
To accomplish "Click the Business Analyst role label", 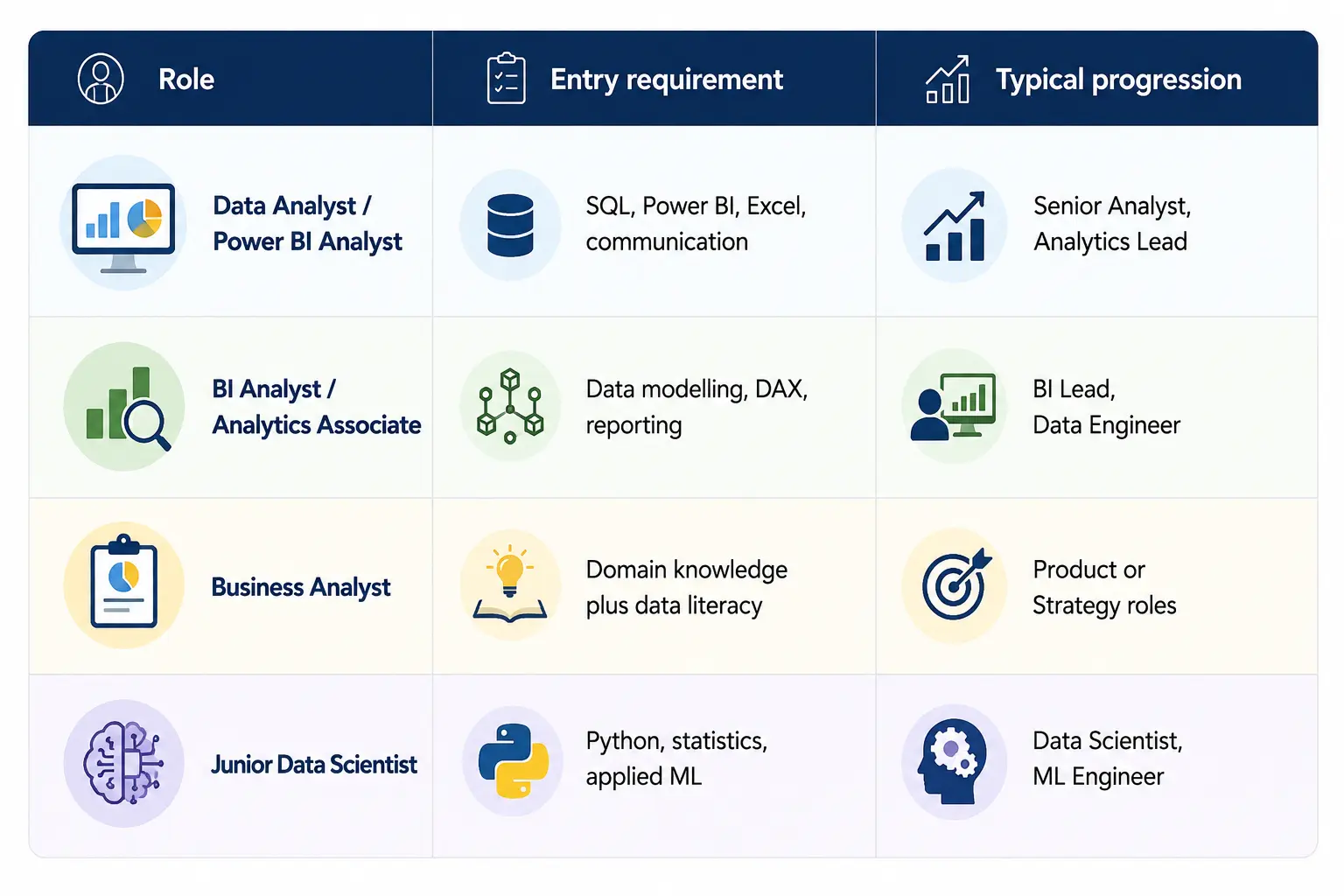I will (x=301, y=587).
